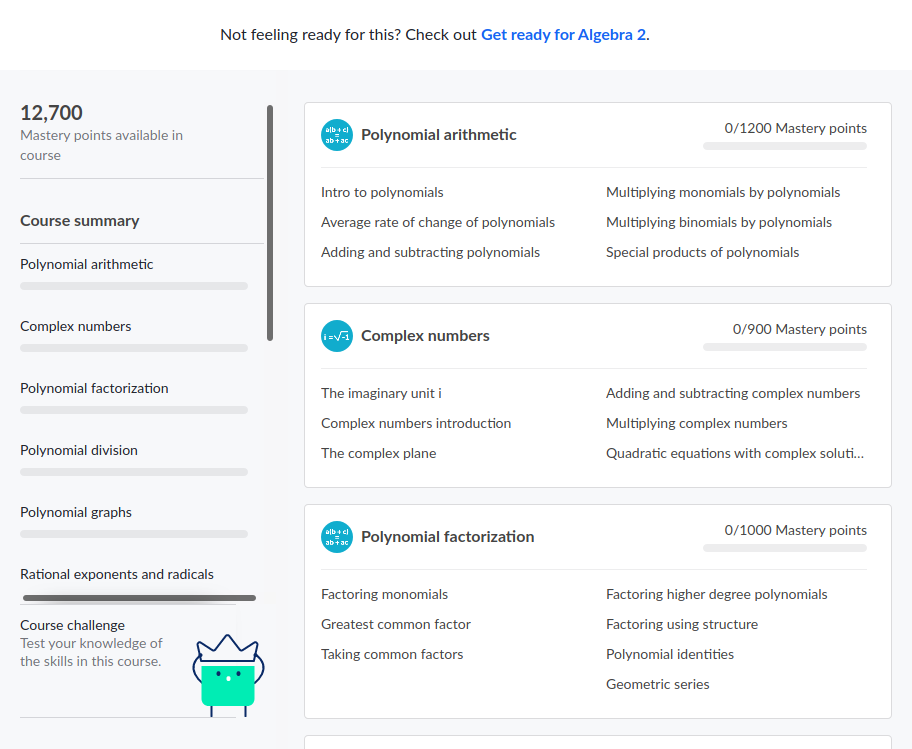Click the Polynomial arithmetic unit icon
912x749 pixels.
tap(337, 135)
